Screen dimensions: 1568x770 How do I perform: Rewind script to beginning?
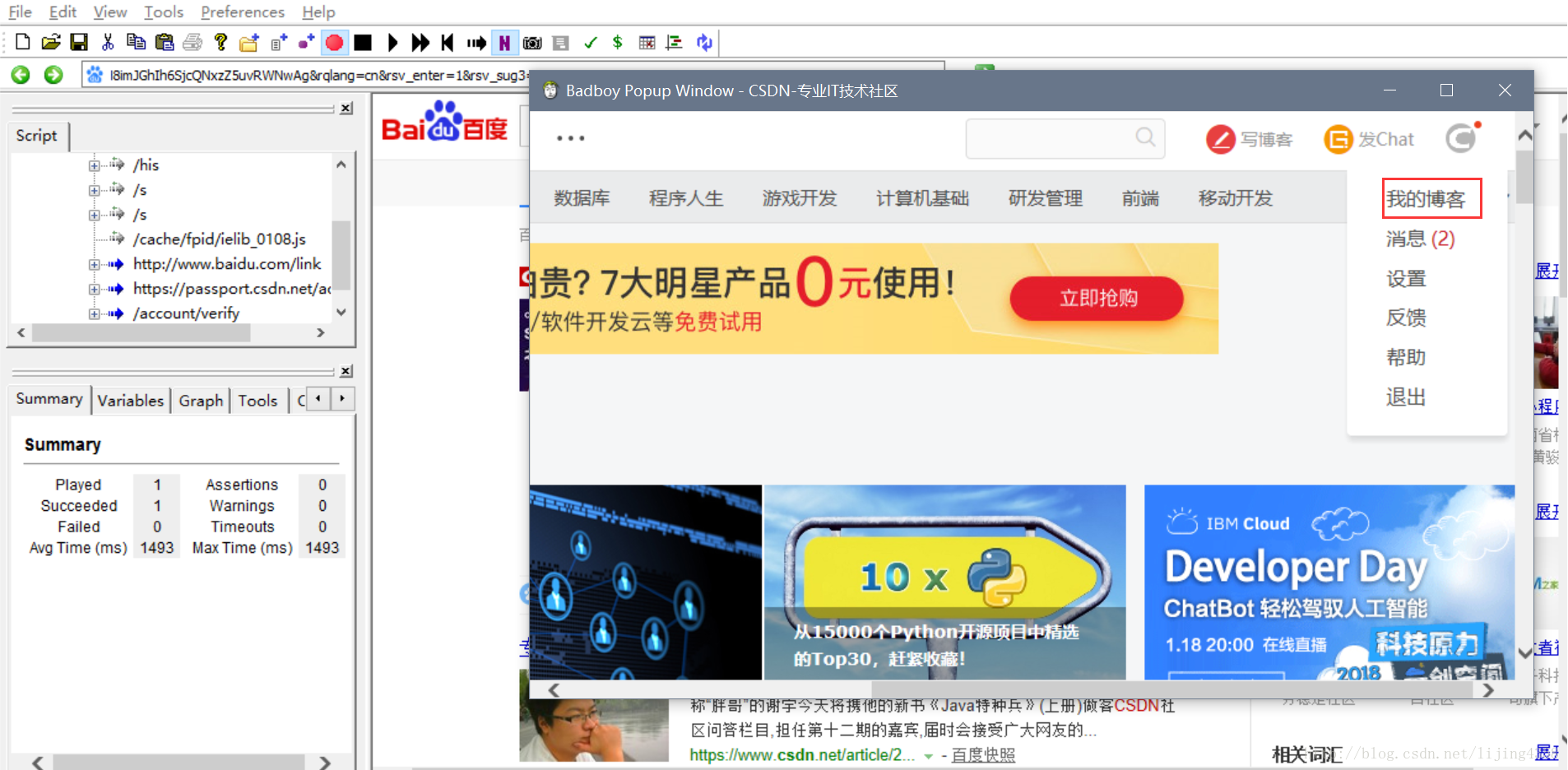(448, 42)
